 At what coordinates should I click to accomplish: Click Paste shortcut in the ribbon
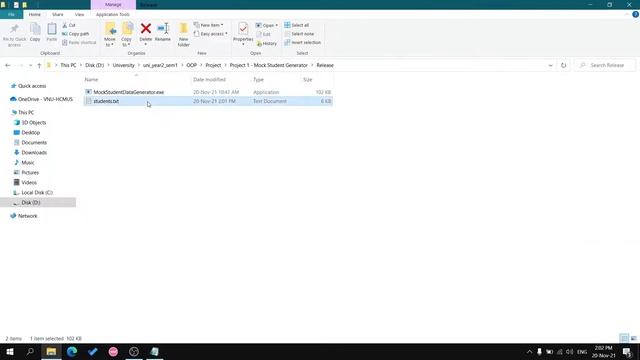click(x=79, y=42)
